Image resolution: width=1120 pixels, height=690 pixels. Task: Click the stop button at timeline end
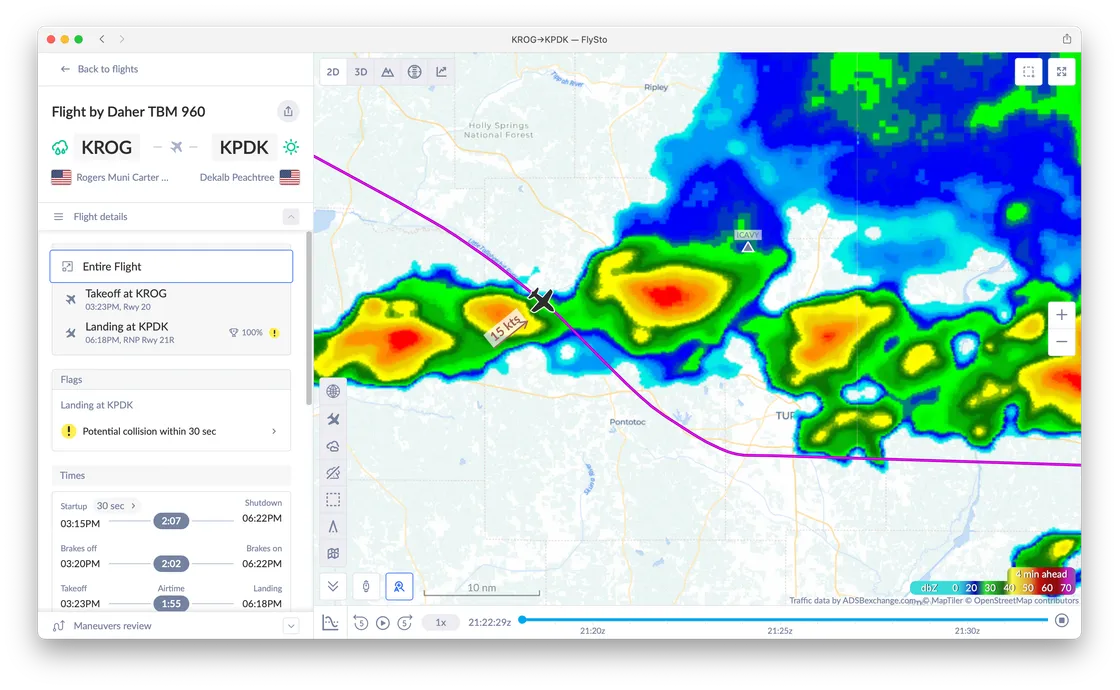pyautogui.click(x=1062, y=620)
